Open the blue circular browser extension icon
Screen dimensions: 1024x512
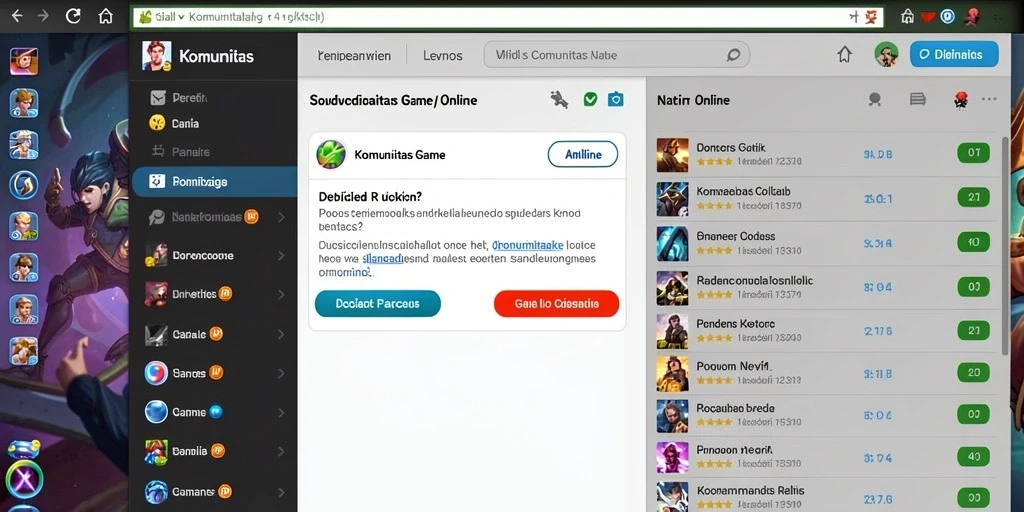[x=948, y=17]
